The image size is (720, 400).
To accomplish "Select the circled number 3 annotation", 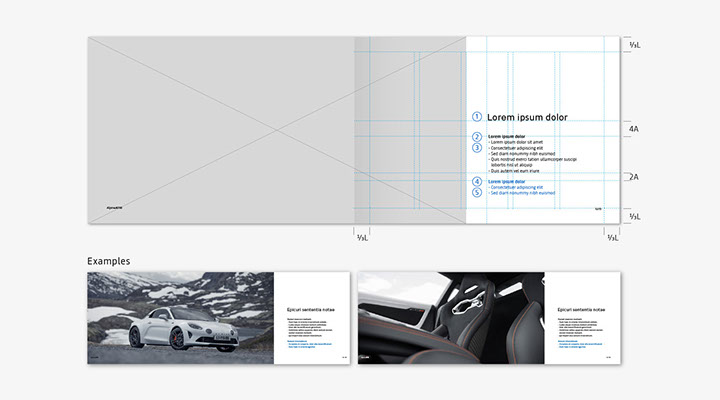I will pos(477,148).
